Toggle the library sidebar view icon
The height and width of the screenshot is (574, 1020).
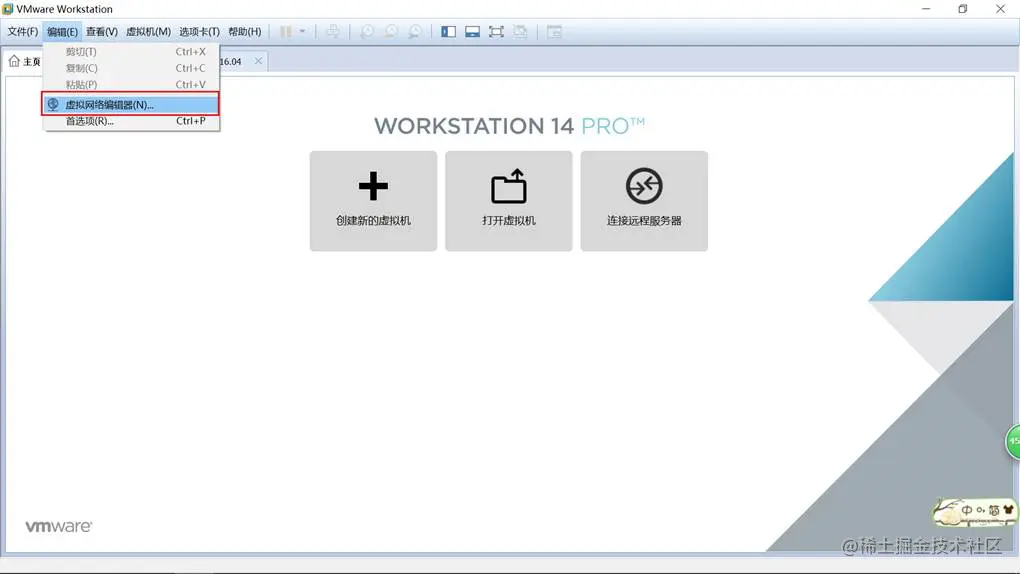pos(448,31)
